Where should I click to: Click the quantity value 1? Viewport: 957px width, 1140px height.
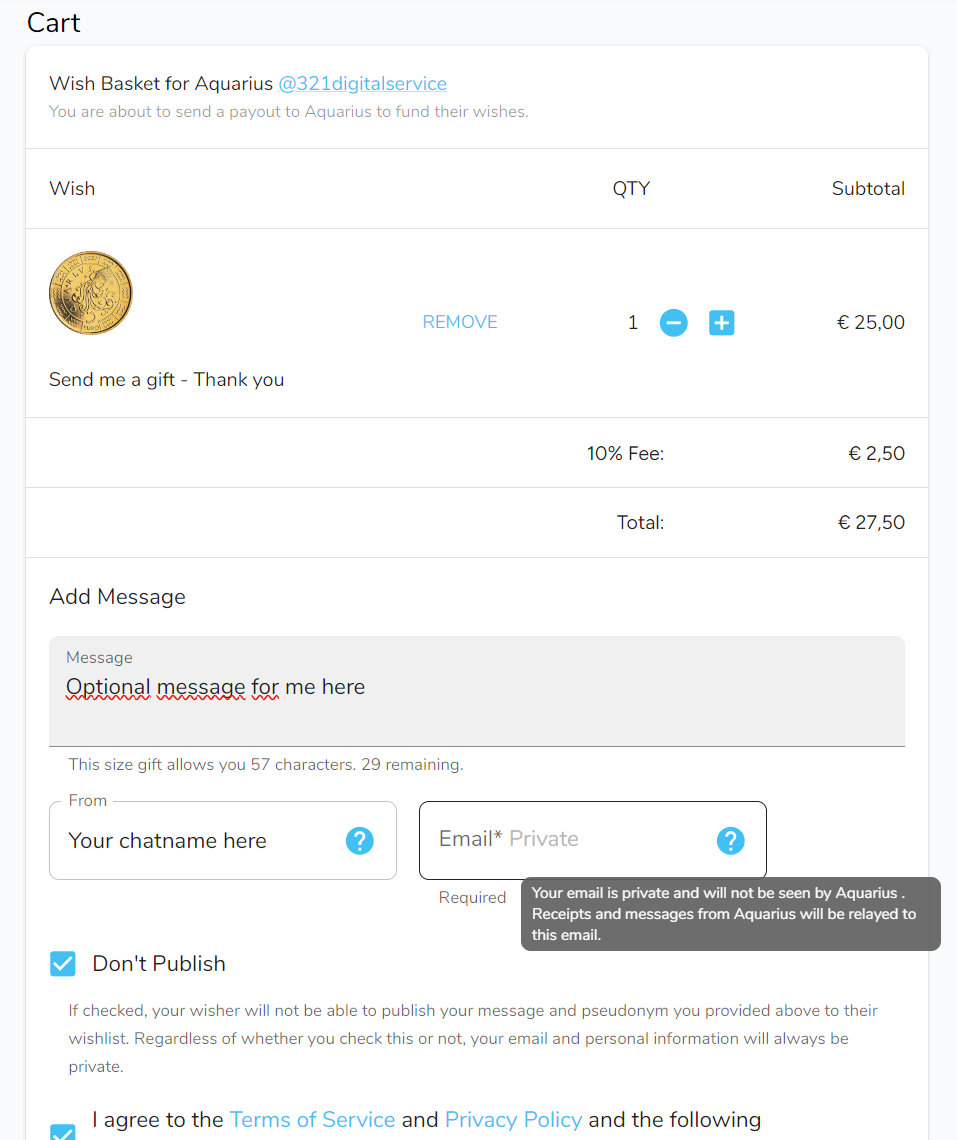point(632,323)
